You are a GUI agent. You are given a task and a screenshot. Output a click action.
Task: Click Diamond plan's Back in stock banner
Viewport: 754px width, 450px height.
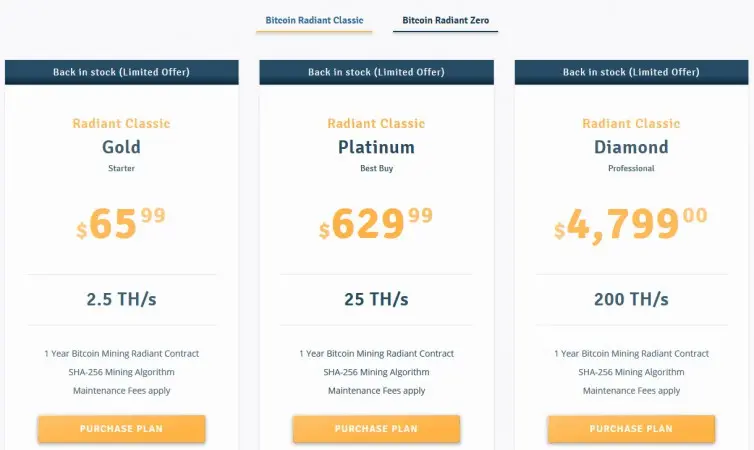[631, 72]
